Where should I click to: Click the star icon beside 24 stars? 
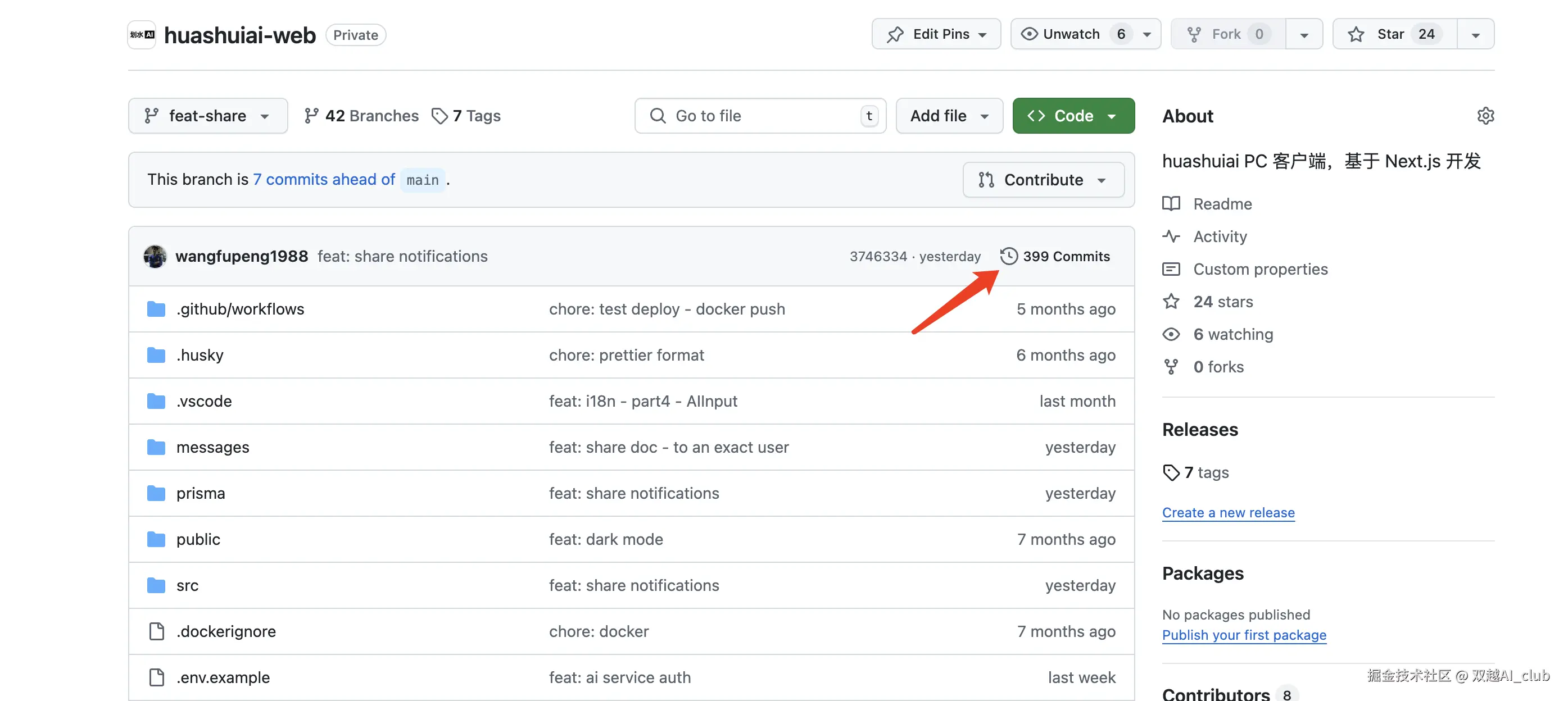[x=1171, y=301]
